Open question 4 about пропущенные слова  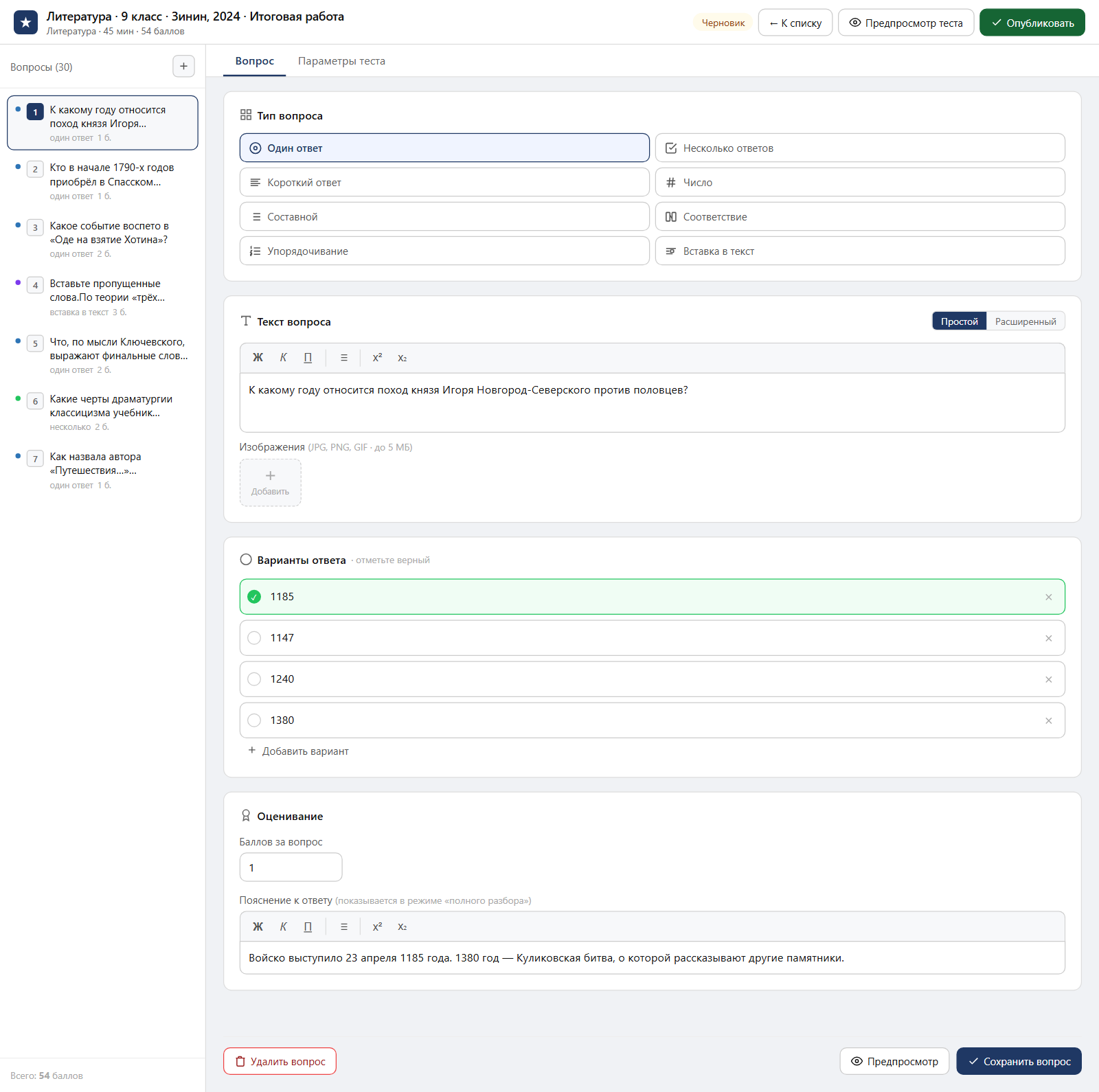tap(103, 297)
